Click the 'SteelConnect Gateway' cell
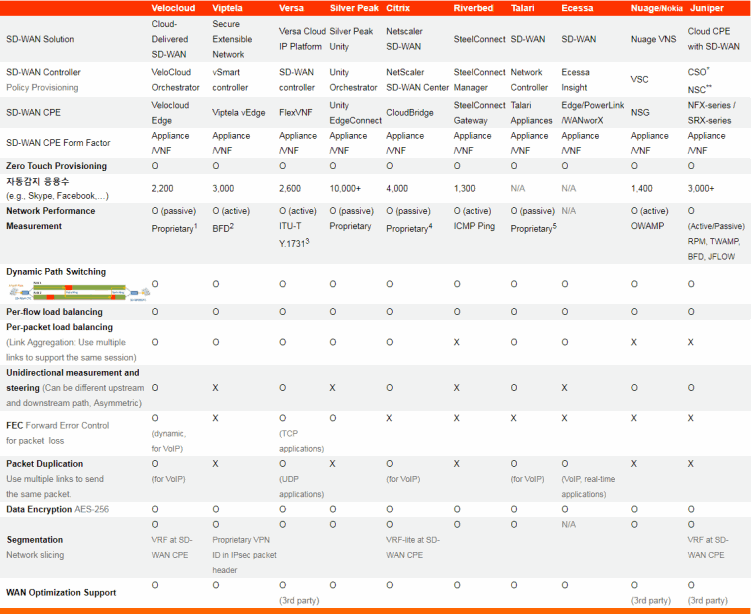This screenshot has width=751, height=614. 479,113
